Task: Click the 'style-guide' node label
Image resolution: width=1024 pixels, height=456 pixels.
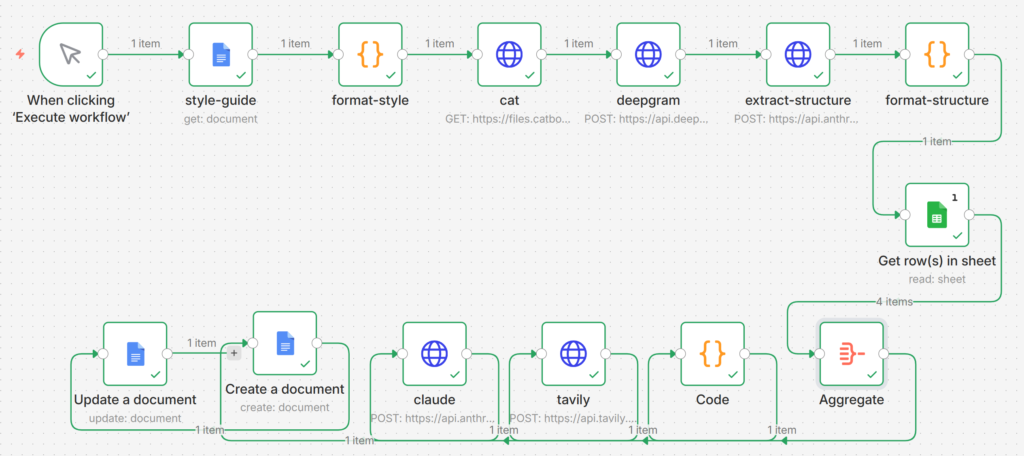Action: click(221, 101)
